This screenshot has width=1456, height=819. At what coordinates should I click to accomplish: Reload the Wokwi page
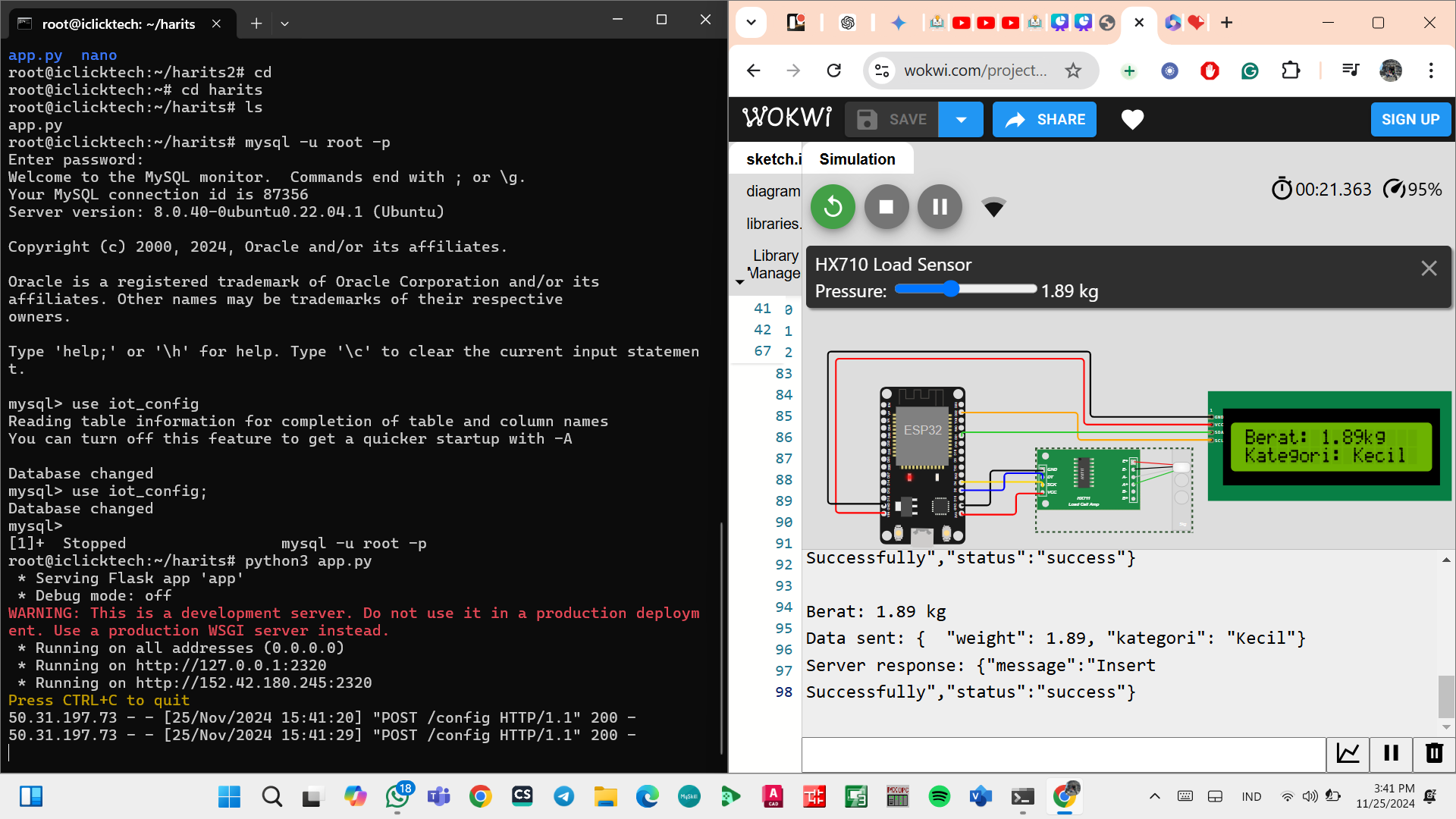pos(834,71)
